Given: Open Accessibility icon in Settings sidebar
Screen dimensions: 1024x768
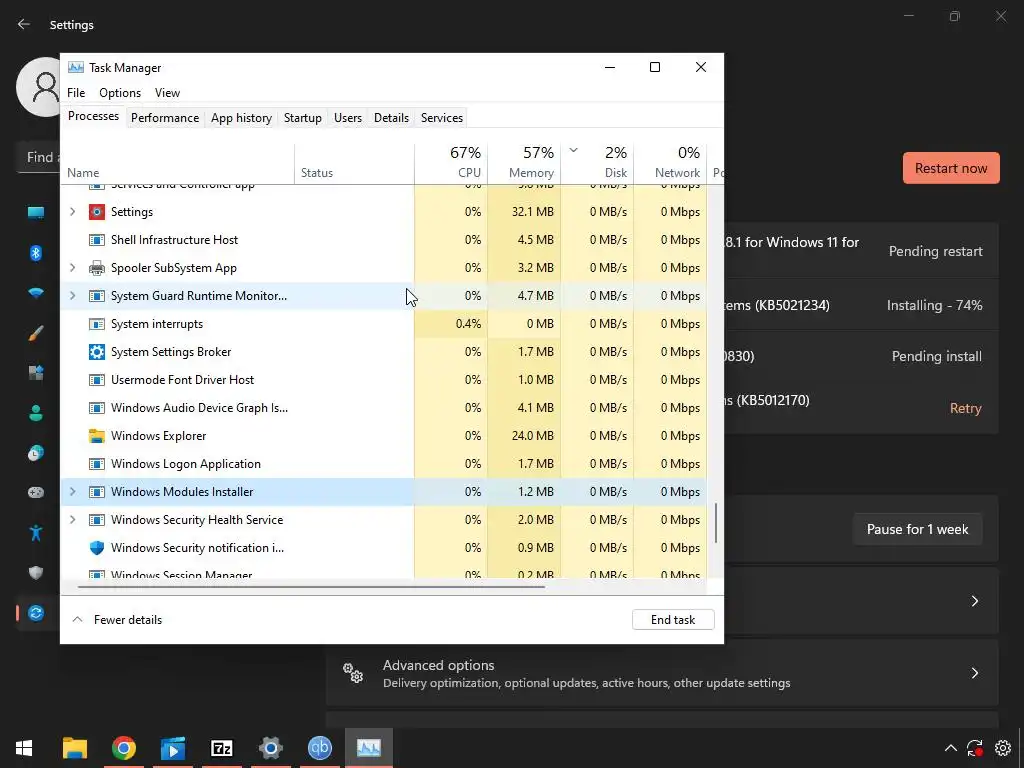Looking at the screenshot, I should tap(36, 533).
